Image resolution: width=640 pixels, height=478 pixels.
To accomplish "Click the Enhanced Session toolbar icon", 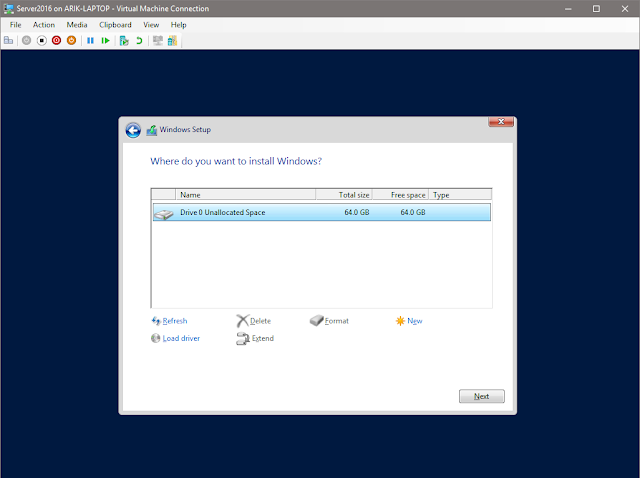I will click(158, 40).
